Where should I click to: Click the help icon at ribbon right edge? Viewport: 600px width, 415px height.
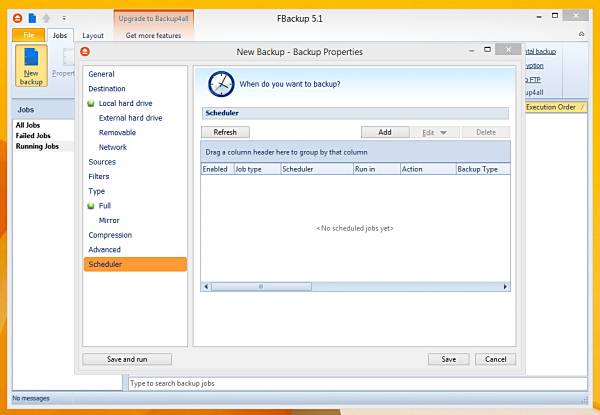coord(581,34)
